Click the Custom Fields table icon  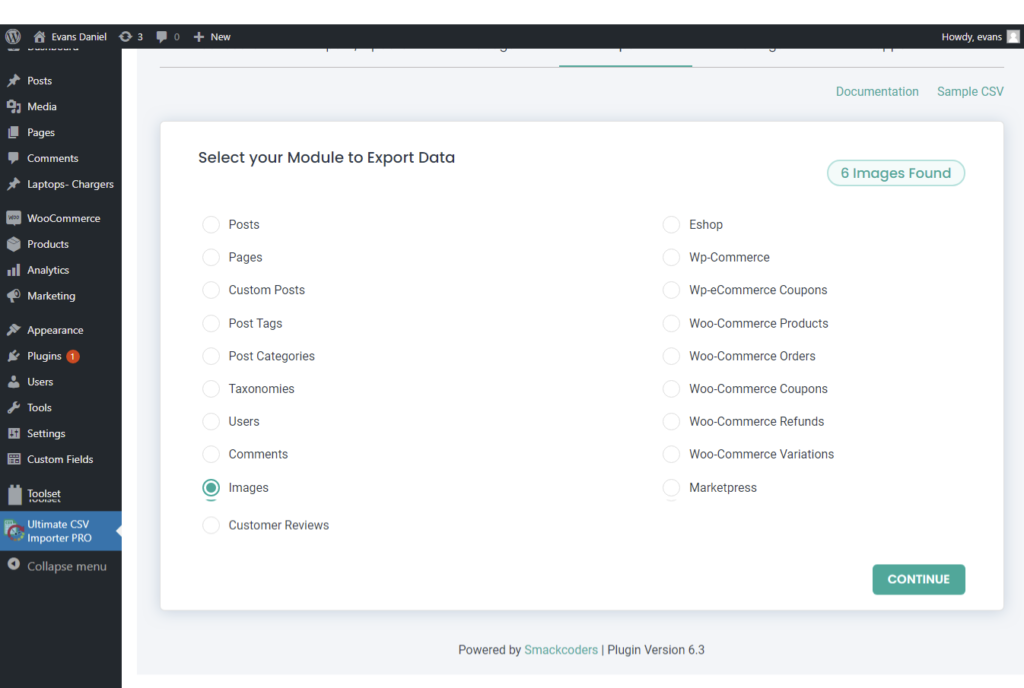pos(14,459)
